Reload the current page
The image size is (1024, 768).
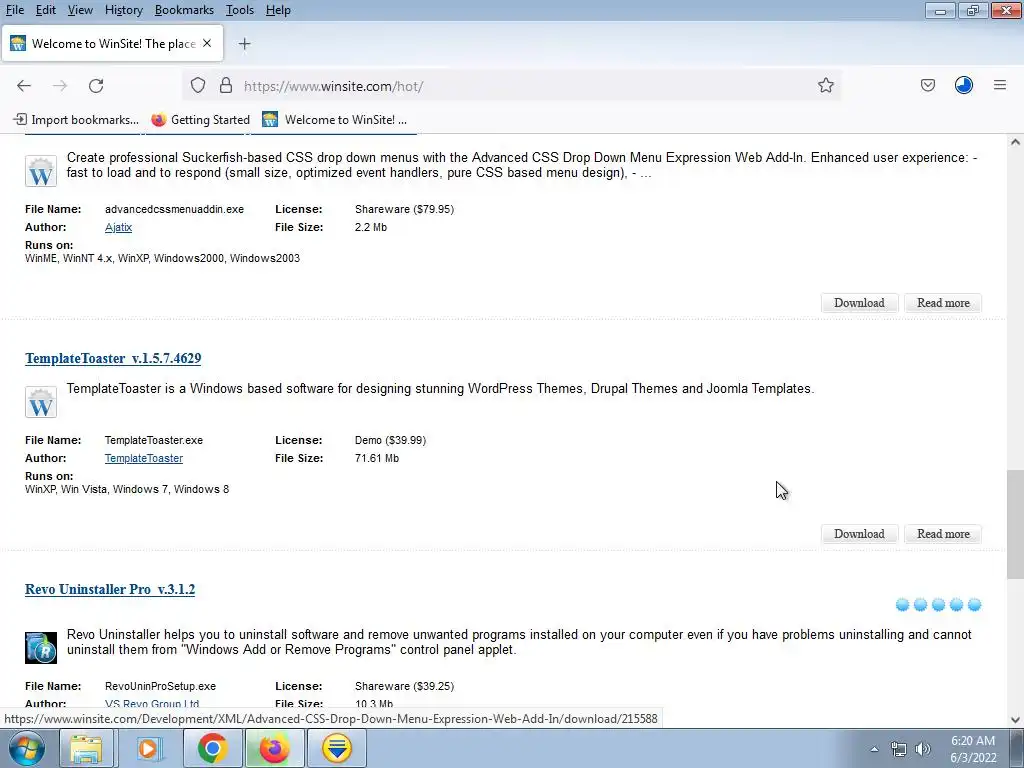pos(96,86)
